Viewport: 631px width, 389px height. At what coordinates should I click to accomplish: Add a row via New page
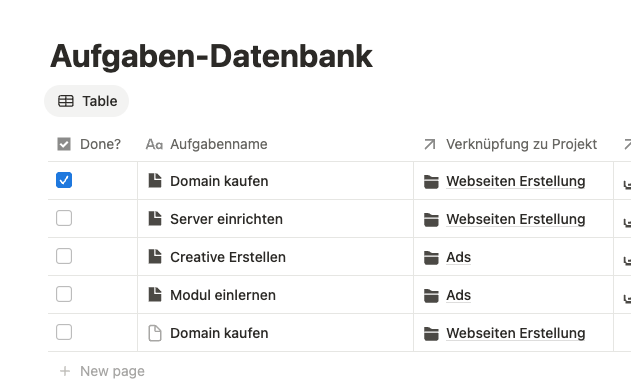pyautogui.click(x=102, y=371)
